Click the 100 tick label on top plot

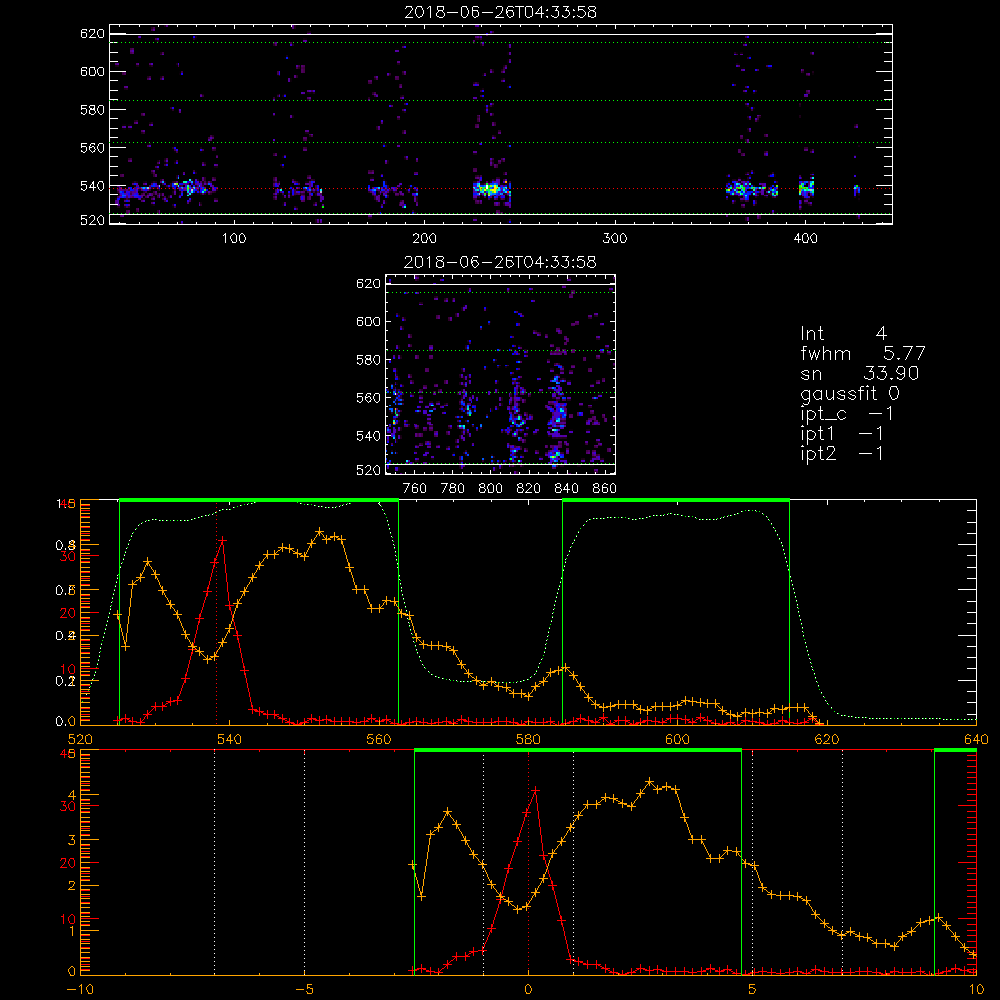pos(234,239)
